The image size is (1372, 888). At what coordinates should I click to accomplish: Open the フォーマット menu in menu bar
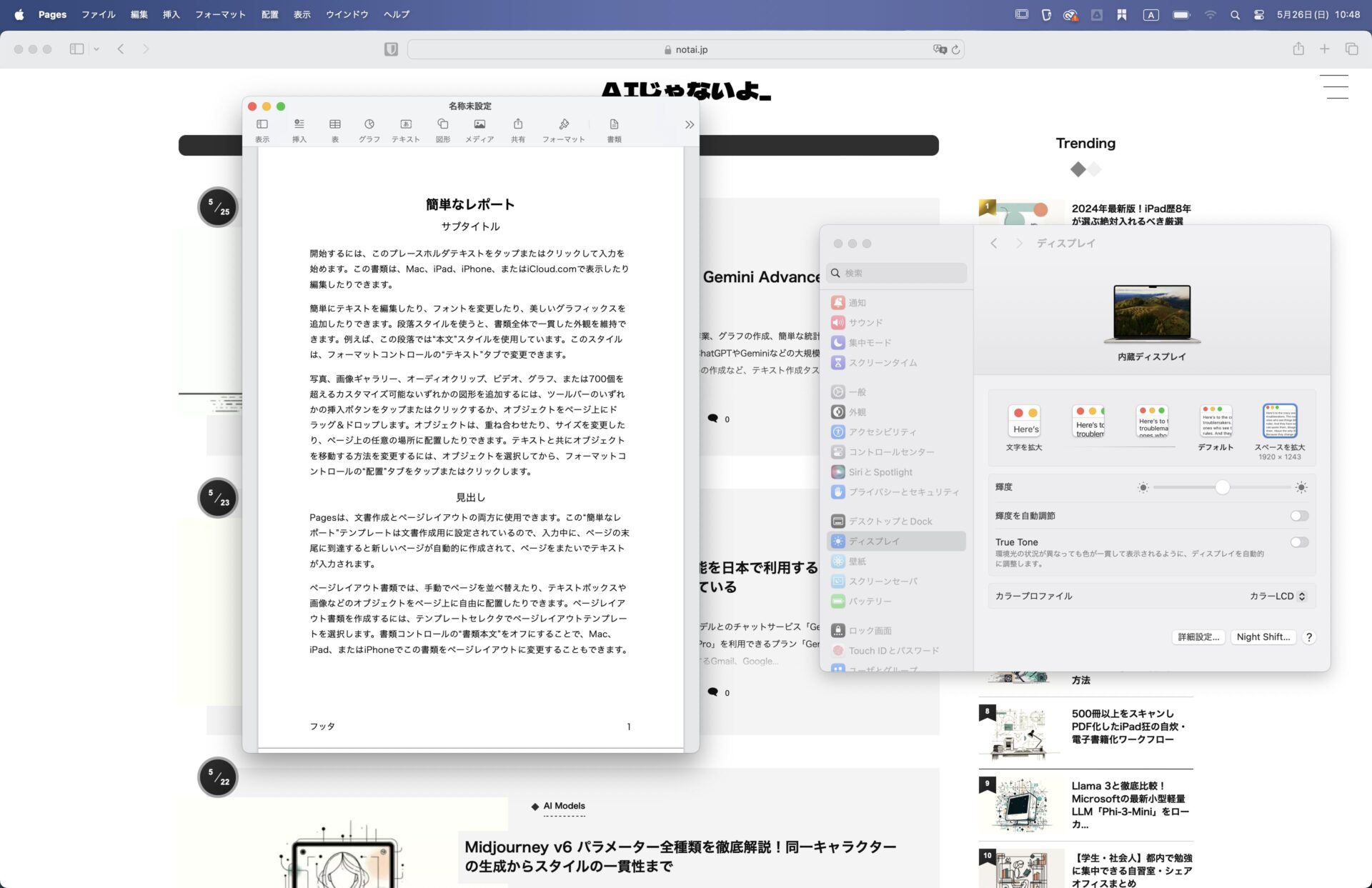(220, 14)
